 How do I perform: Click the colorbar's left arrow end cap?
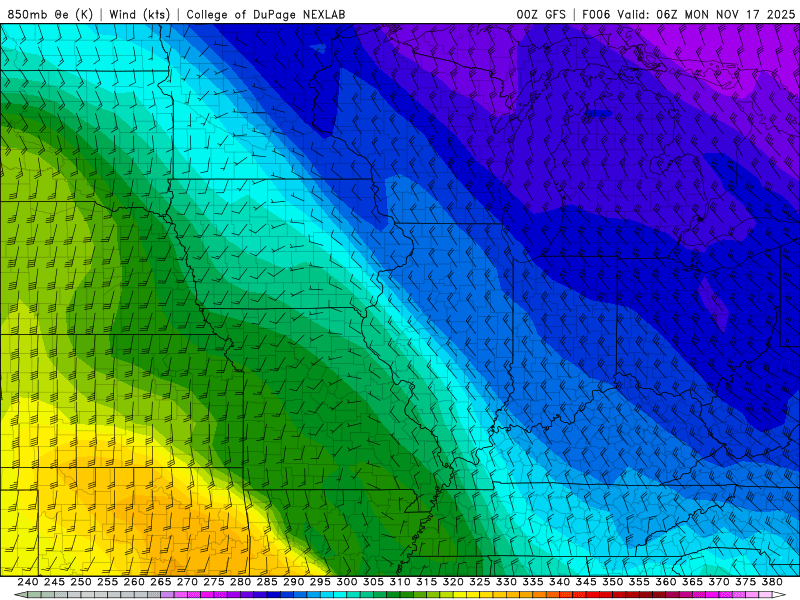[20, 595]
